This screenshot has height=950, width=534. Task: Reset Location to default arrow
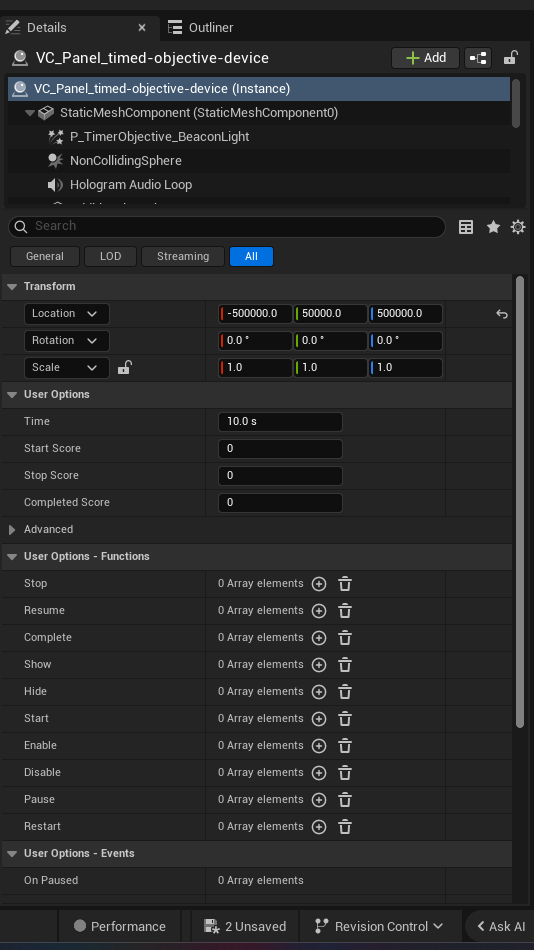coord(502,314)
